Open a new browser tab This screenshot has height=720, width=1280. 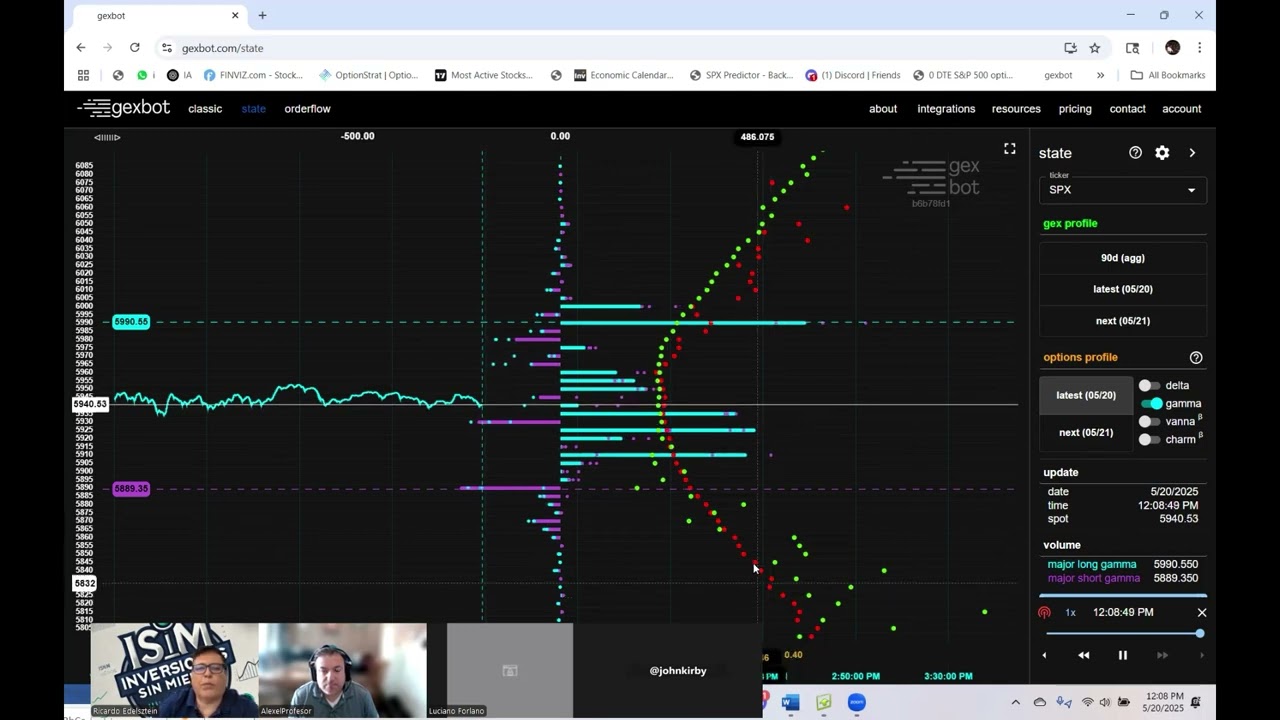click(x=262, y=15)
